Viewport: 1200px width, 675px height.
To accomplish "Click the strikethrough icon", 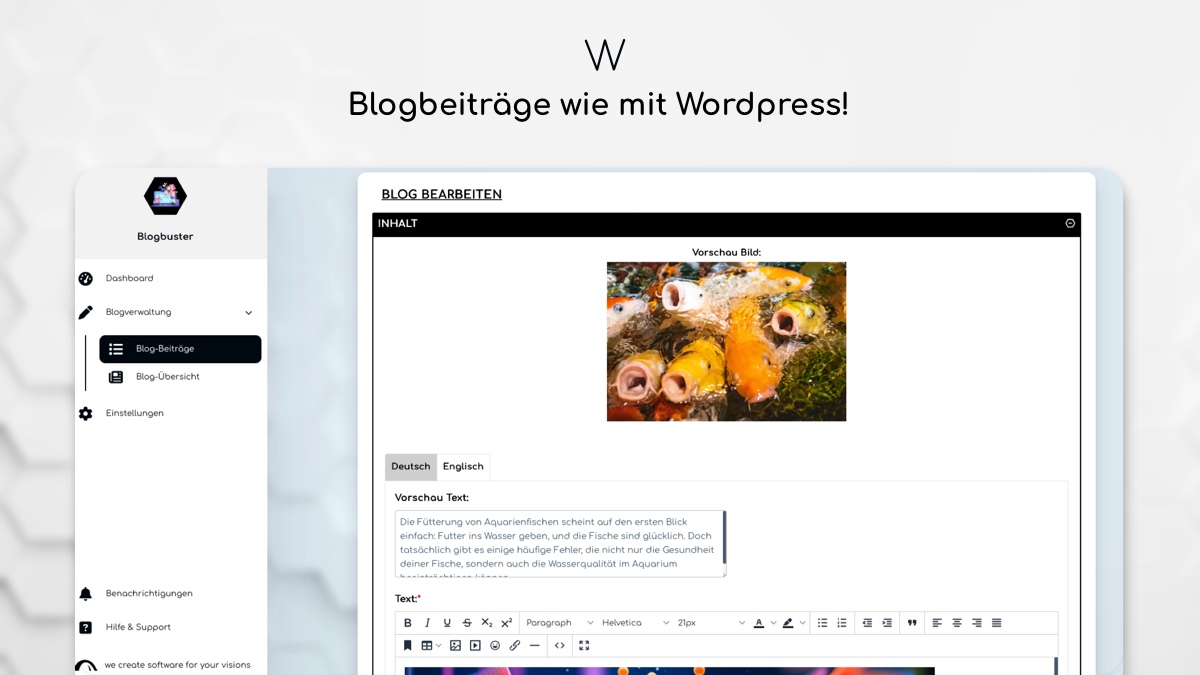I will click(466, 622).
